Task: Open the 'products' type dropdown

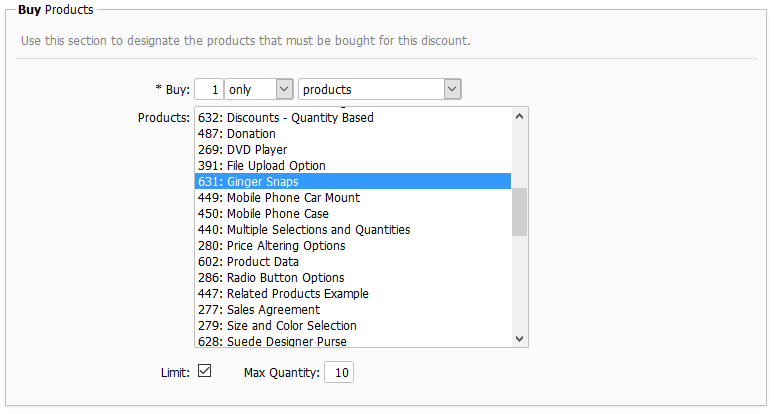Action: 379,89
